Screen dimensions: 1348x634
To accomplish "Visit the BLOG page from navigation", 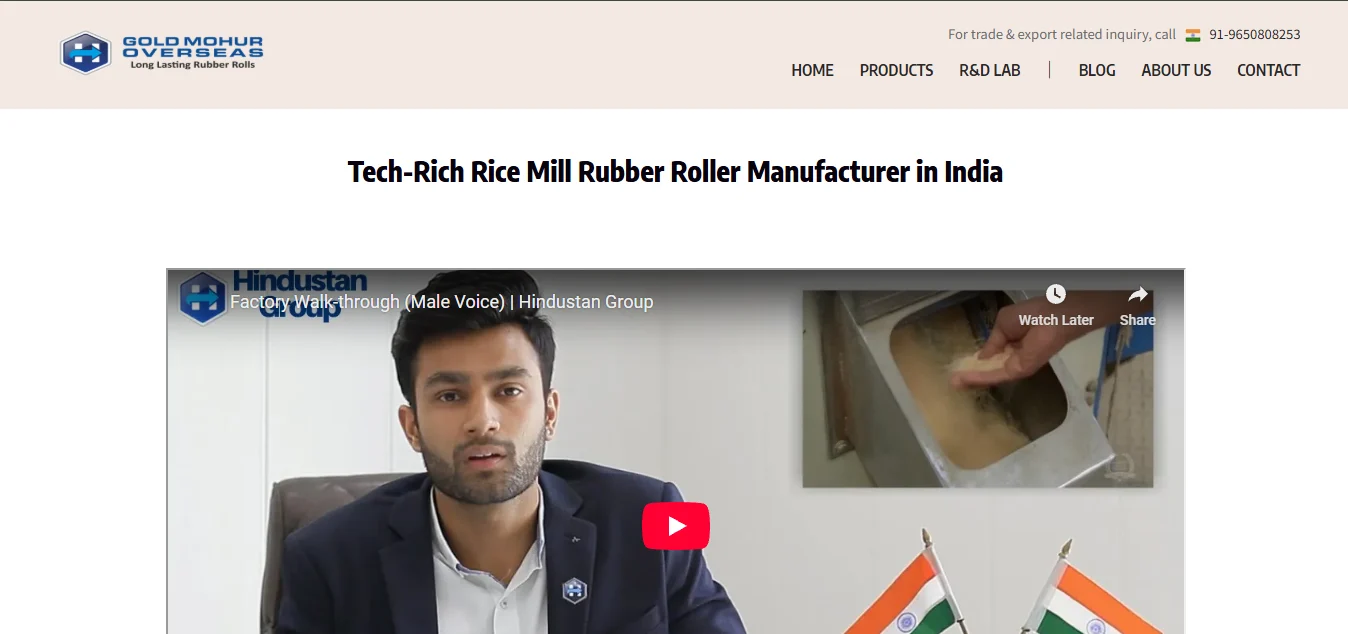I will coord(1097,70).
